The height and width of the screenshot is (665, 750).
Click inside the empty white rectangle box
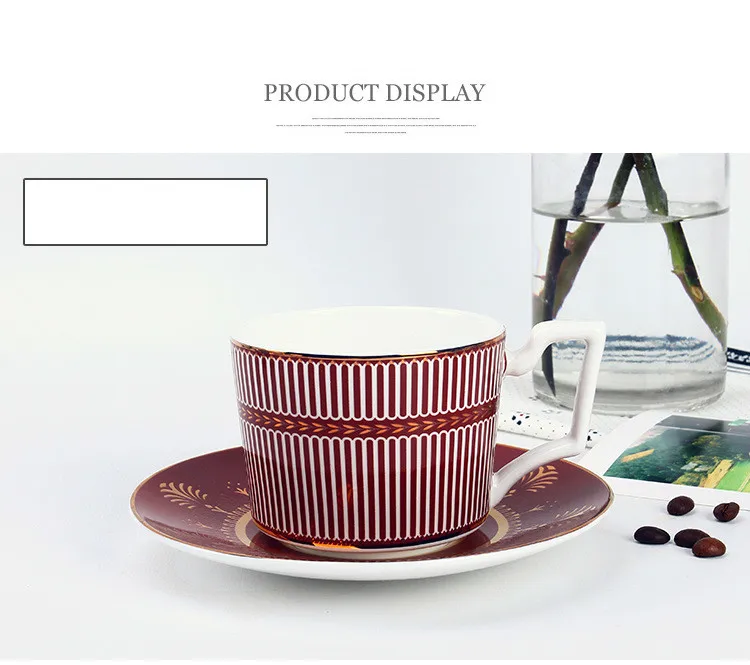(145, 212)
